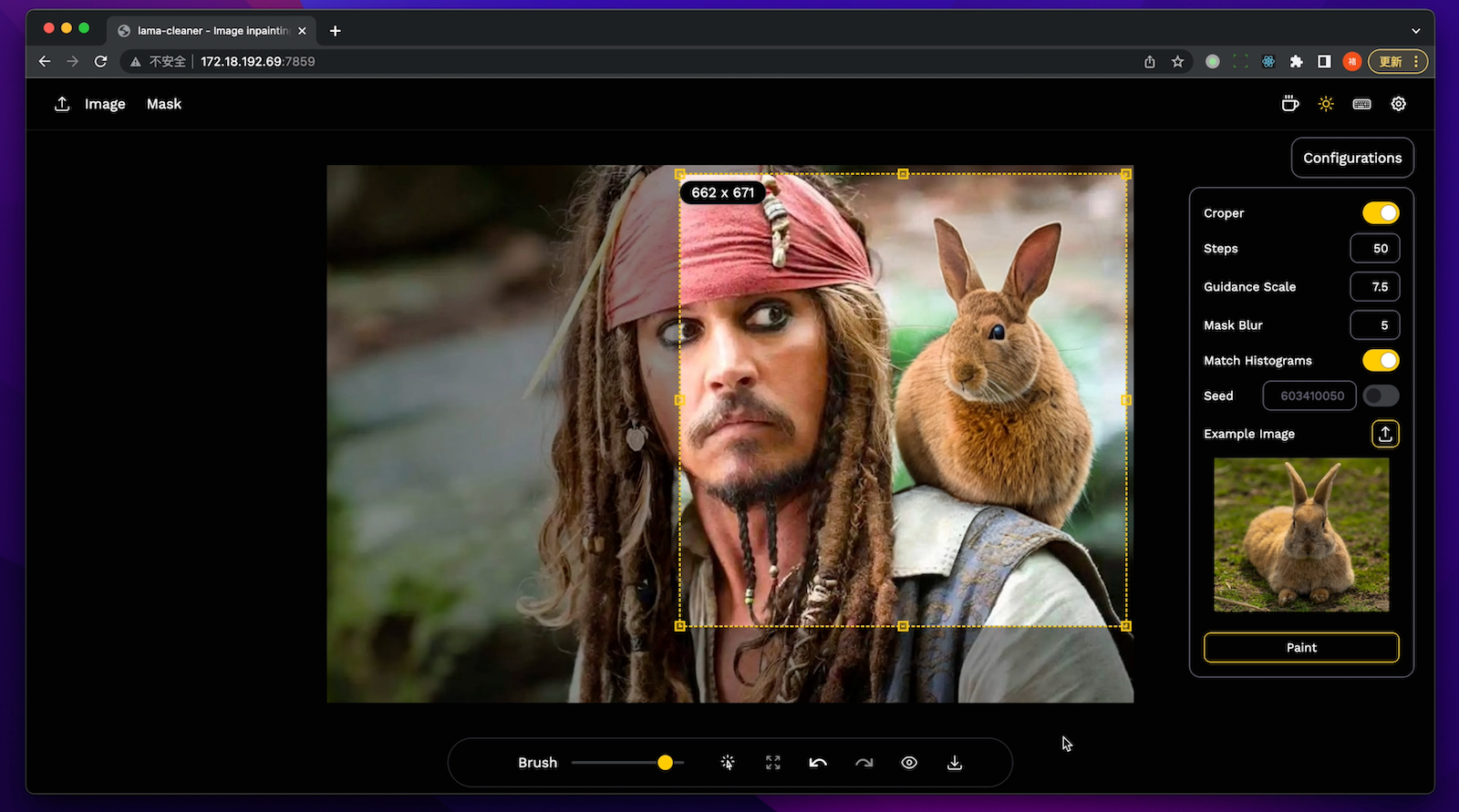Click the 662 x 671 crop size label
This screenshot has width=1459, height=812.
coord(723,192)
